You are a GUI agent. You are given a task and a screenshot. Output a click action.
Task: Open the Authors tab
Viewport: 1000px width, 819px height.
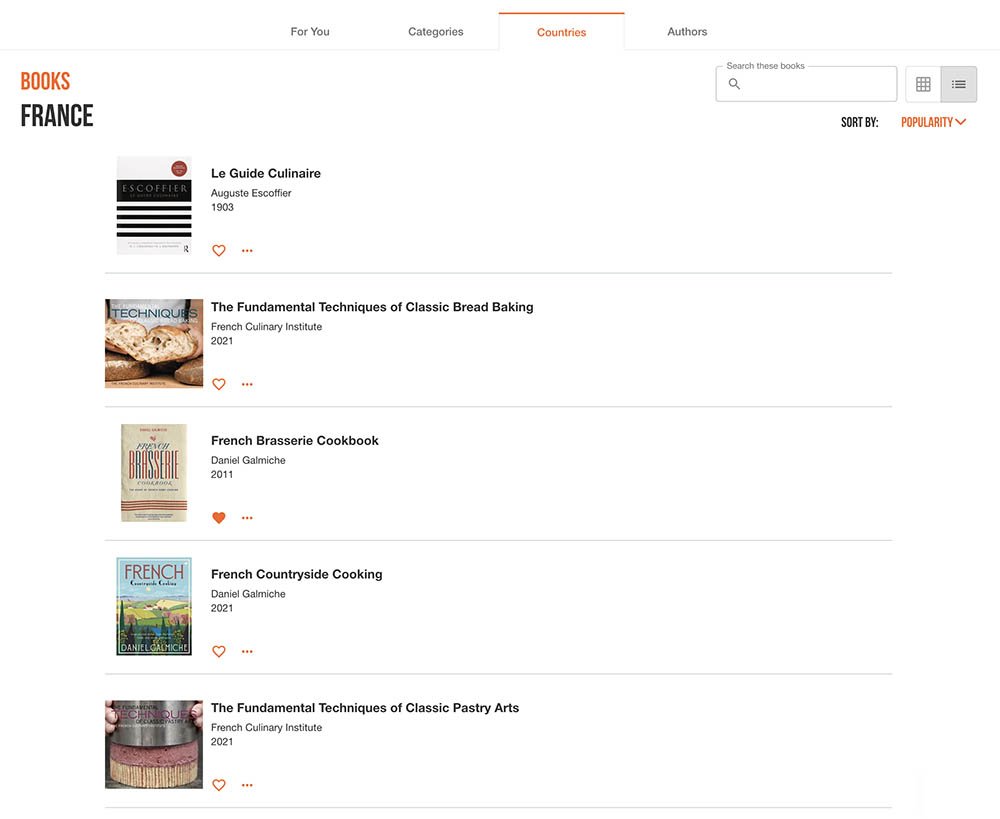[x=687, y=31]
